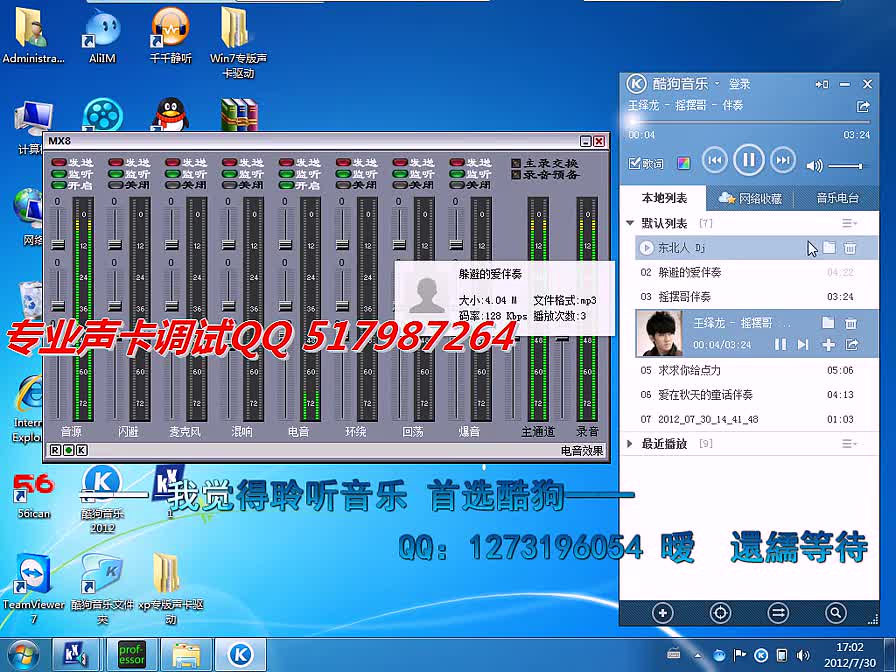Click the 登录 login link in Kugou
The width and height of the screenshot is (896, 672).
tap(740, 84)
